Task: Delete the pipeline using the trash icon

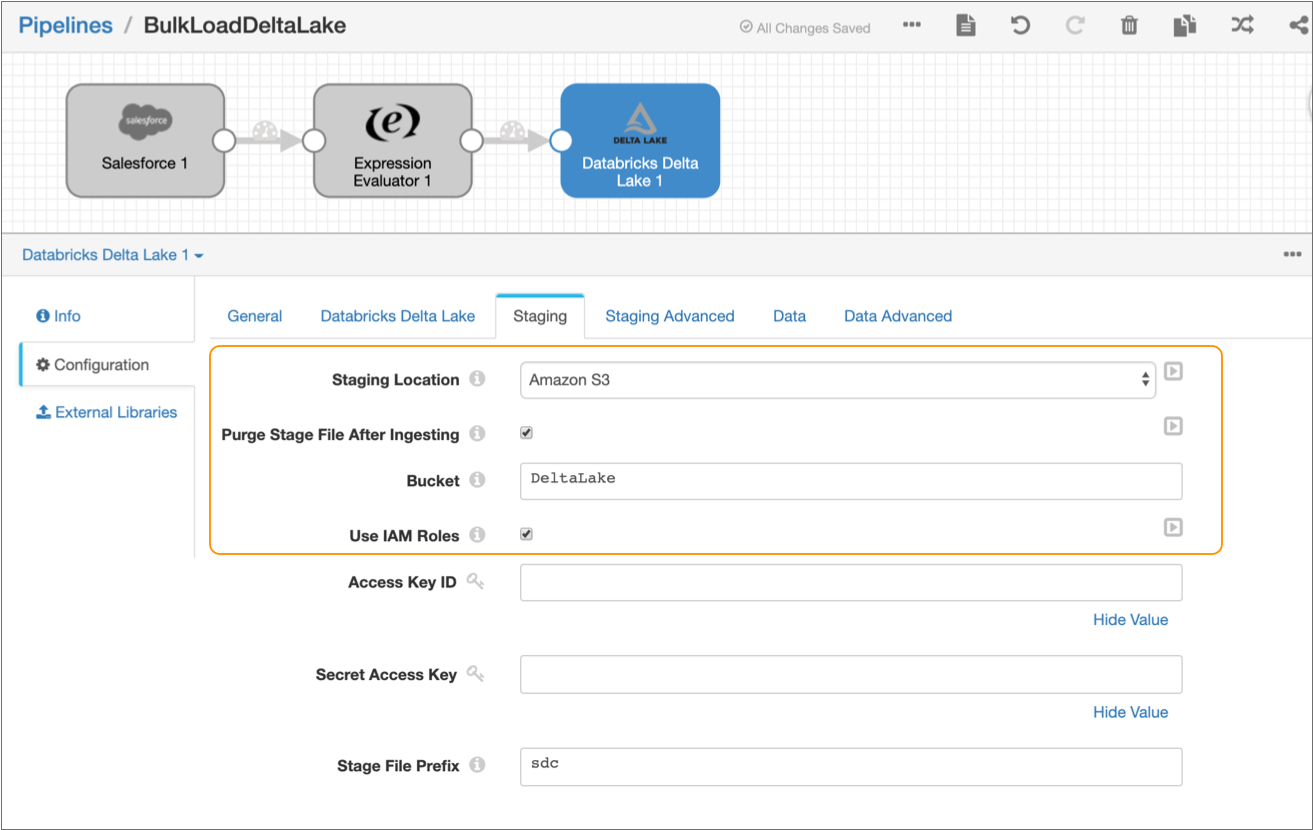Action: coord(1129,25)
